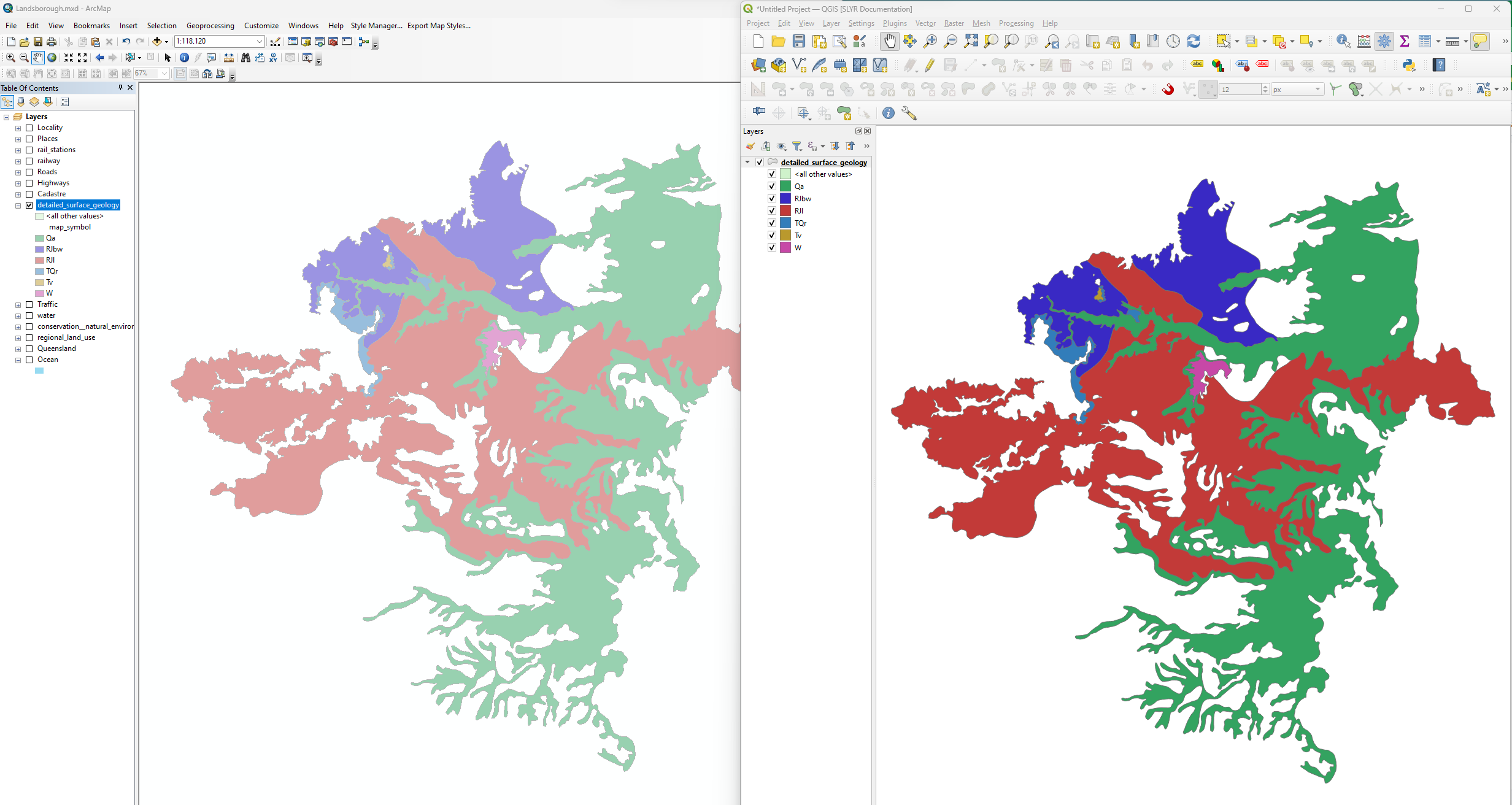Click QGIS Zoom Full extent icon
Viewport: 1512px width, 805px height.
[971, 41]
